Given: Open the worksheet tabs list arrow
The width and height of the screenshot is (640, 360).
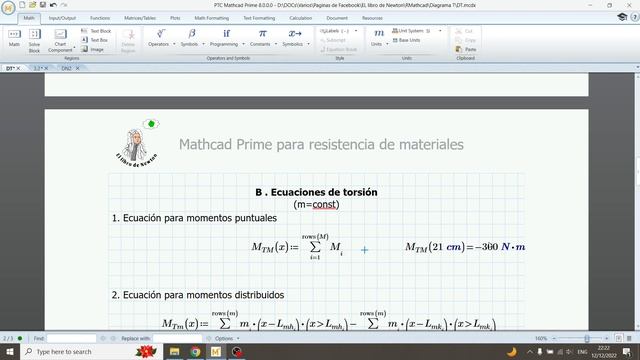Looking at the screenshot, I should pos(637,67).
